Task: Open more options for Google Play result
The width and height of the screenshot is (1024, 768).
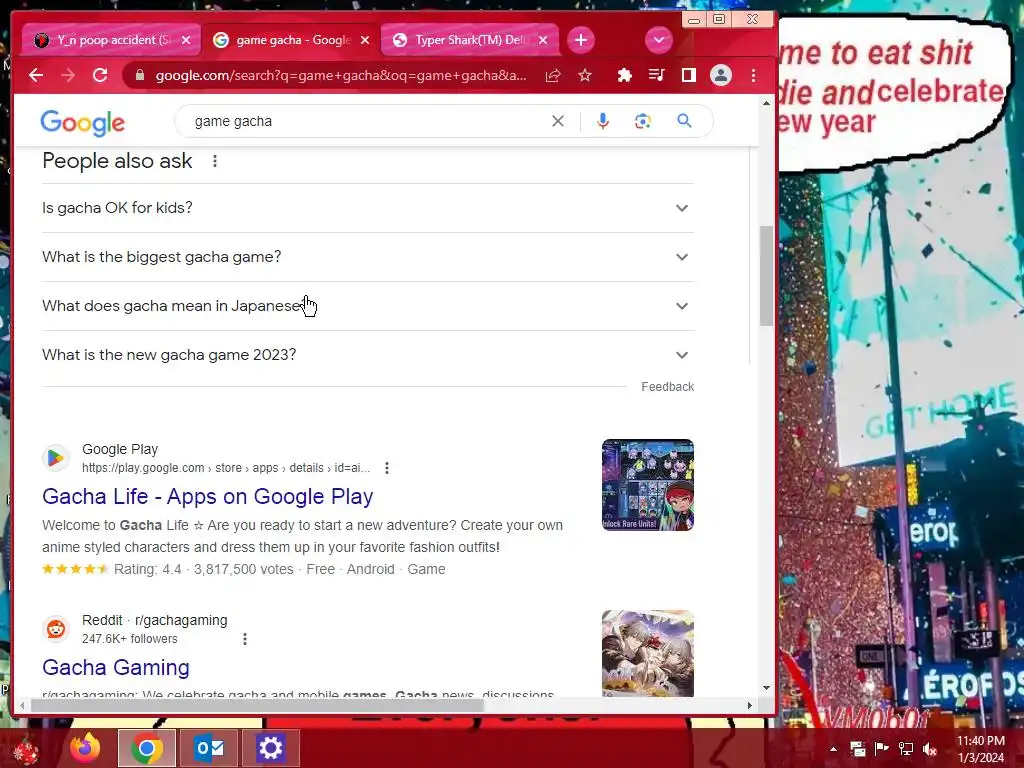Action: [x=387, y=468]
